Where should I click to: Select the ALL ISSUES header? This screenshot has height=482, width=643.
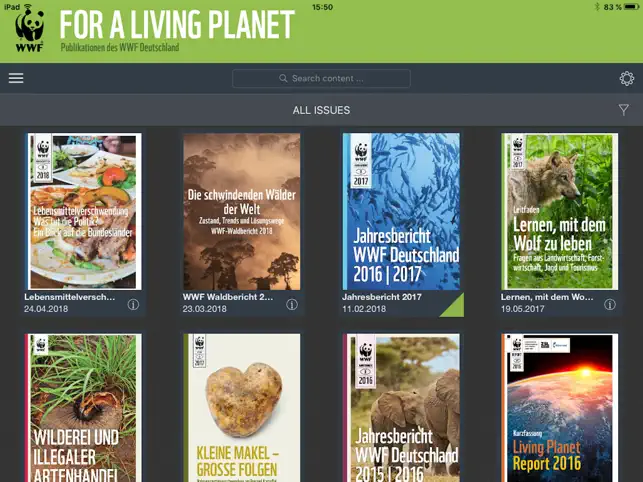[x=321, y=110]
